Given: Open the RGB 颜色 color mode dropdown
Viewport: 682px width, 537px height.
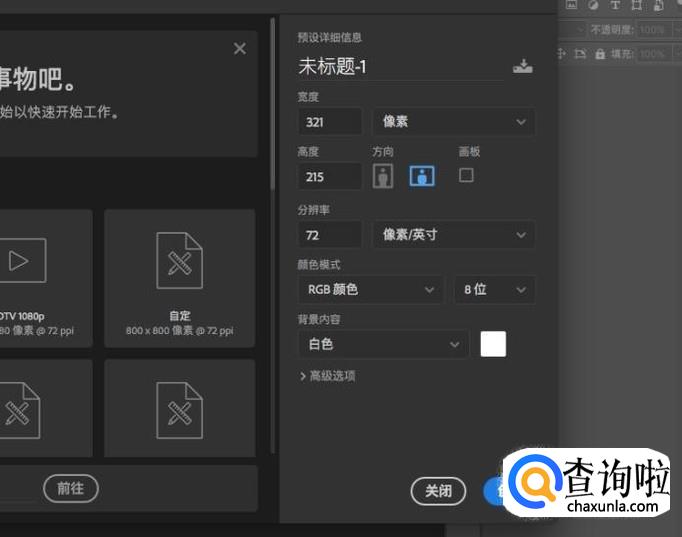Looking at the screenshot, I should click(370, 290).
